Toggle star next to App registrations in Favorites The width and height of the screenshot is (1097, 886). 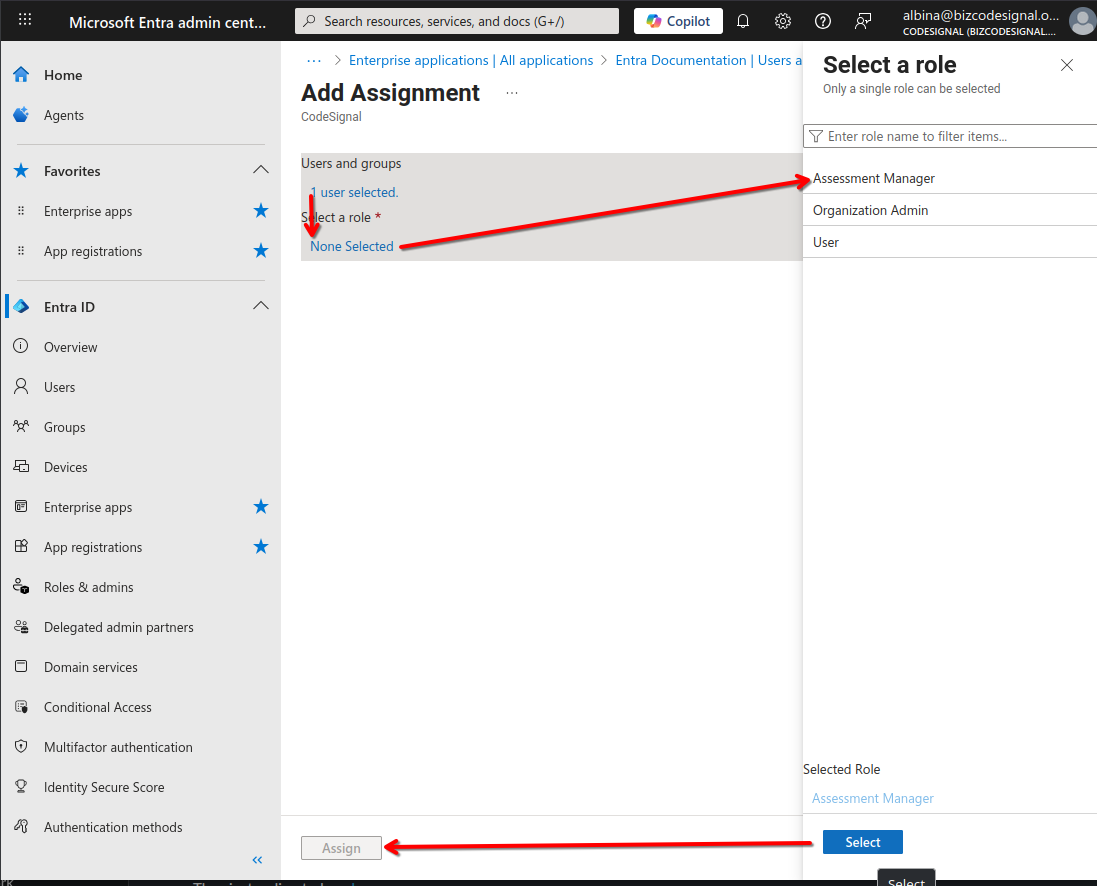click(x=261, y=251)
